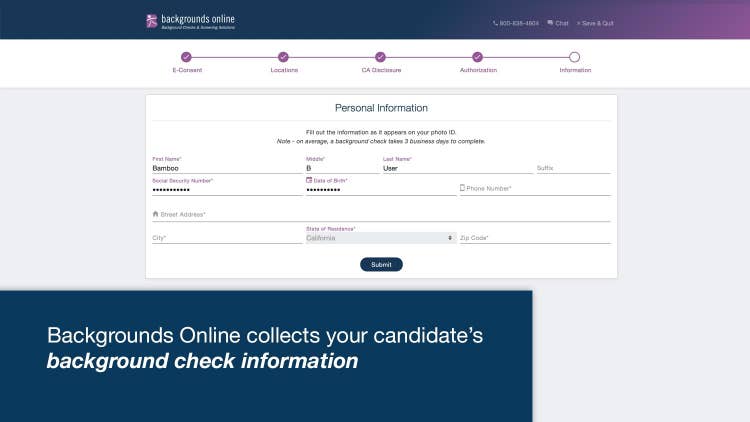
Task: Click the Zip Code field
Action: [535, 238]
